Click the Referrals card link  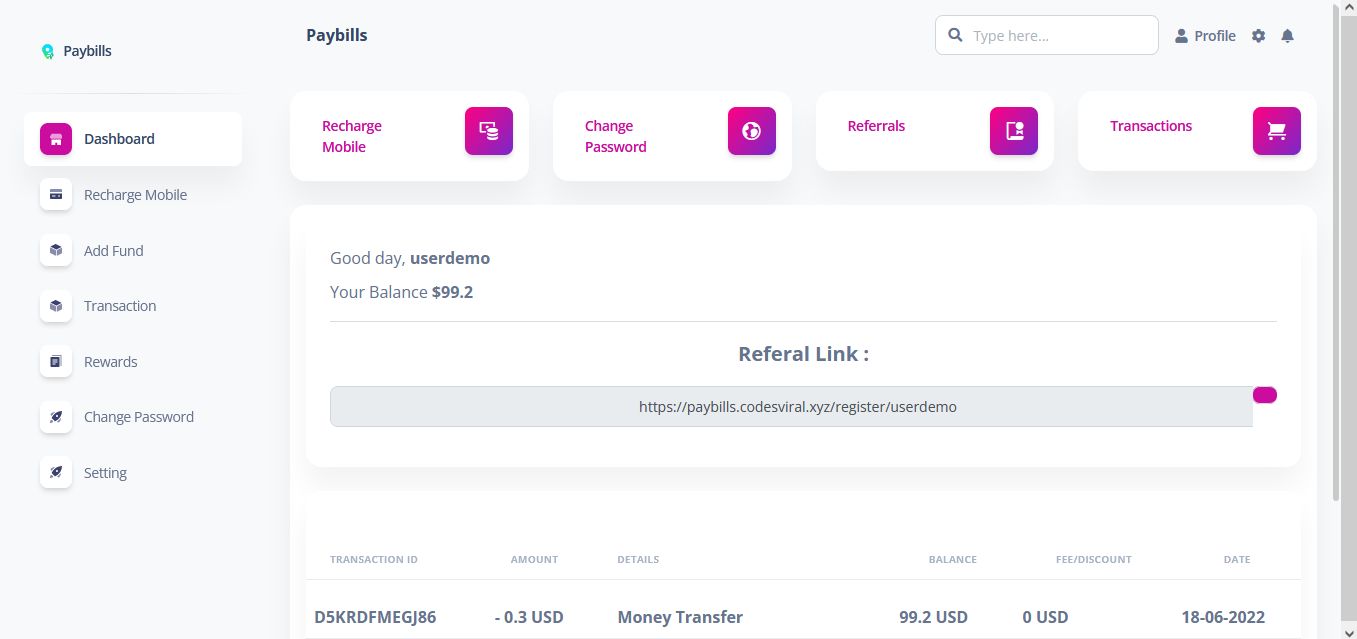(x=876, y=126)
